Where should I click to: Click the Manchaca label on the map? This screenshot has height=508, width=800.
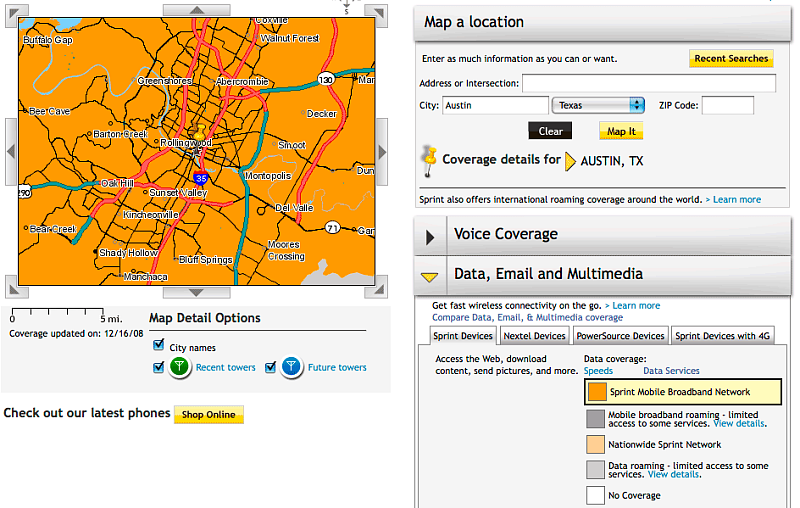pyautogui.click(x=145, y=276)
